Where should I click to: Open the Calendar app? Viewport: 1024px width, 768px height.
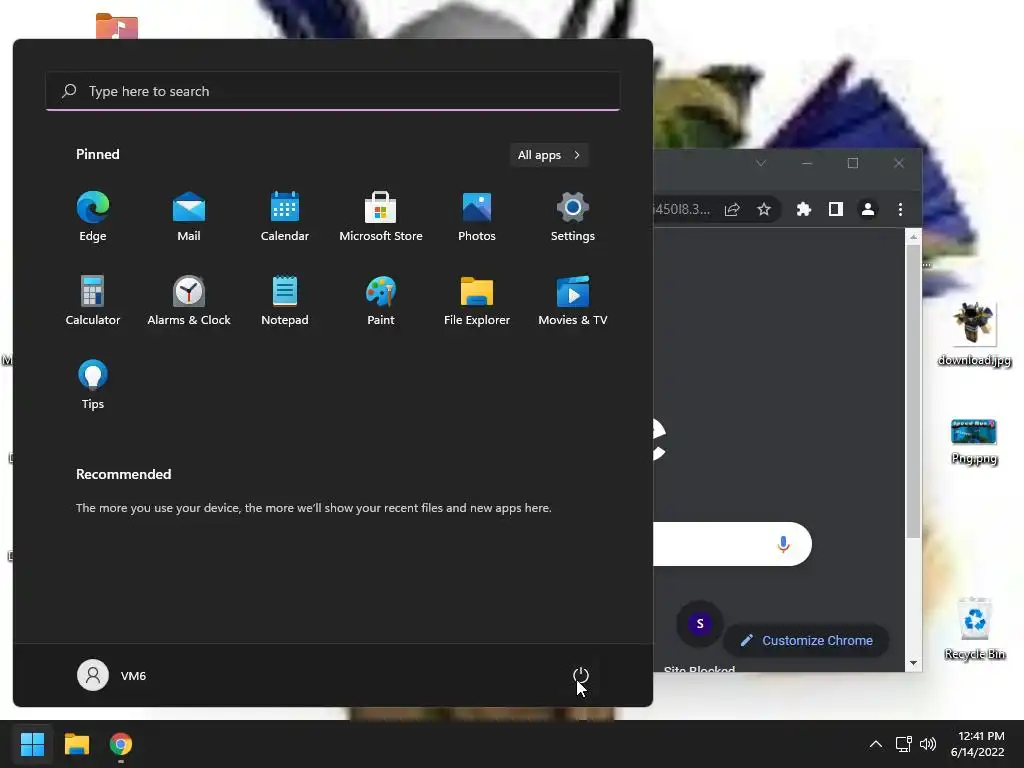[x=285, y=217]
